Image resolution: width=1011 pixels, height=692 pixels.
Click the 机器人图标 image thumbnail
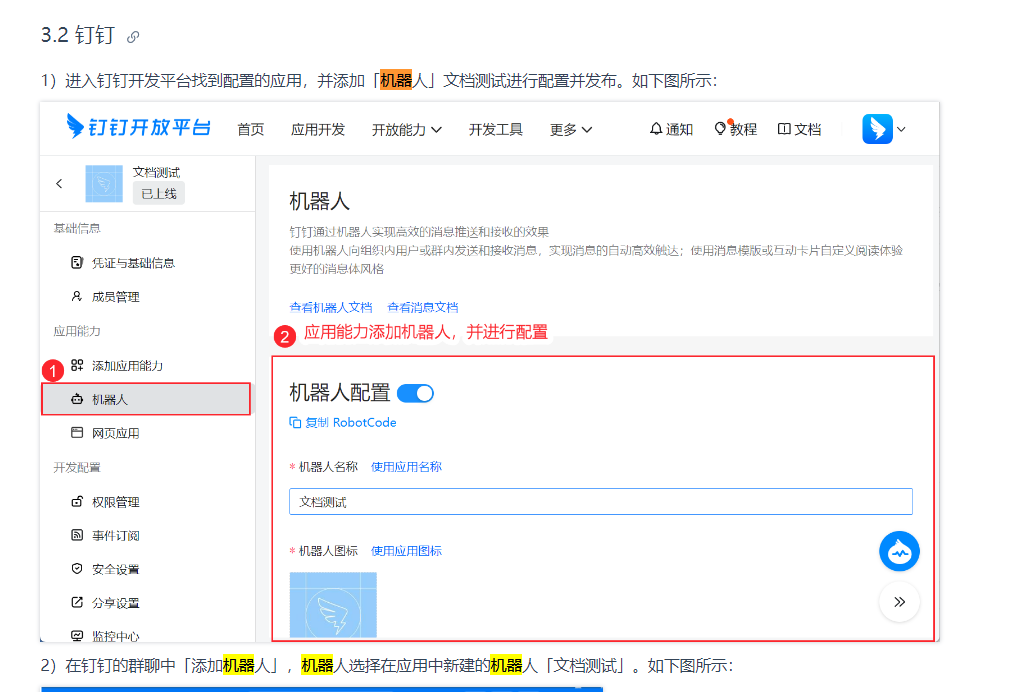(x=333, y=605)
